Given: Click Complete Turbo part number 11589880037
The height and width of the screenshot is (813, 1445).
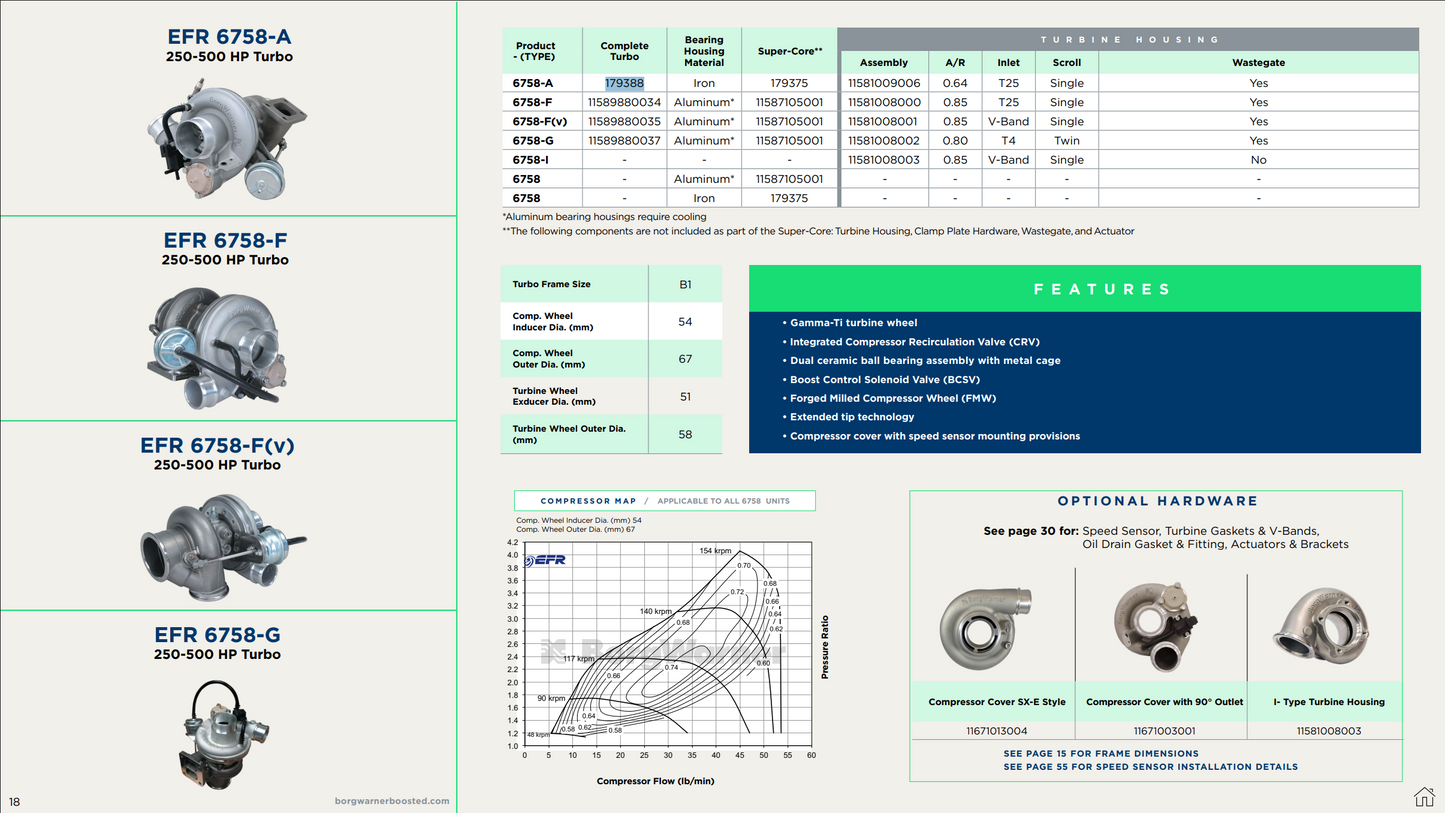Looking at the screenshot, I should [x=624, y=141].
